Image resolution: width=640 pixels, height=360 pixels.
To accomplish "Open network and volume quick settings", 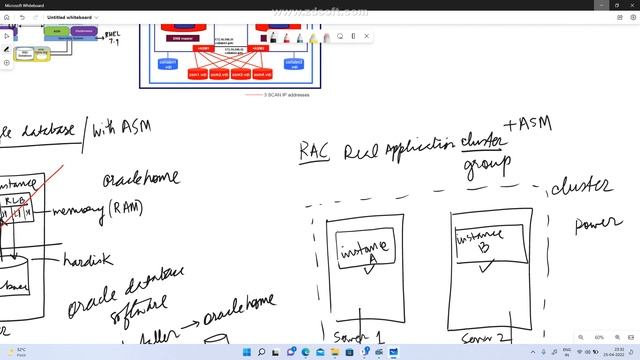I will [x=587, y=352].
